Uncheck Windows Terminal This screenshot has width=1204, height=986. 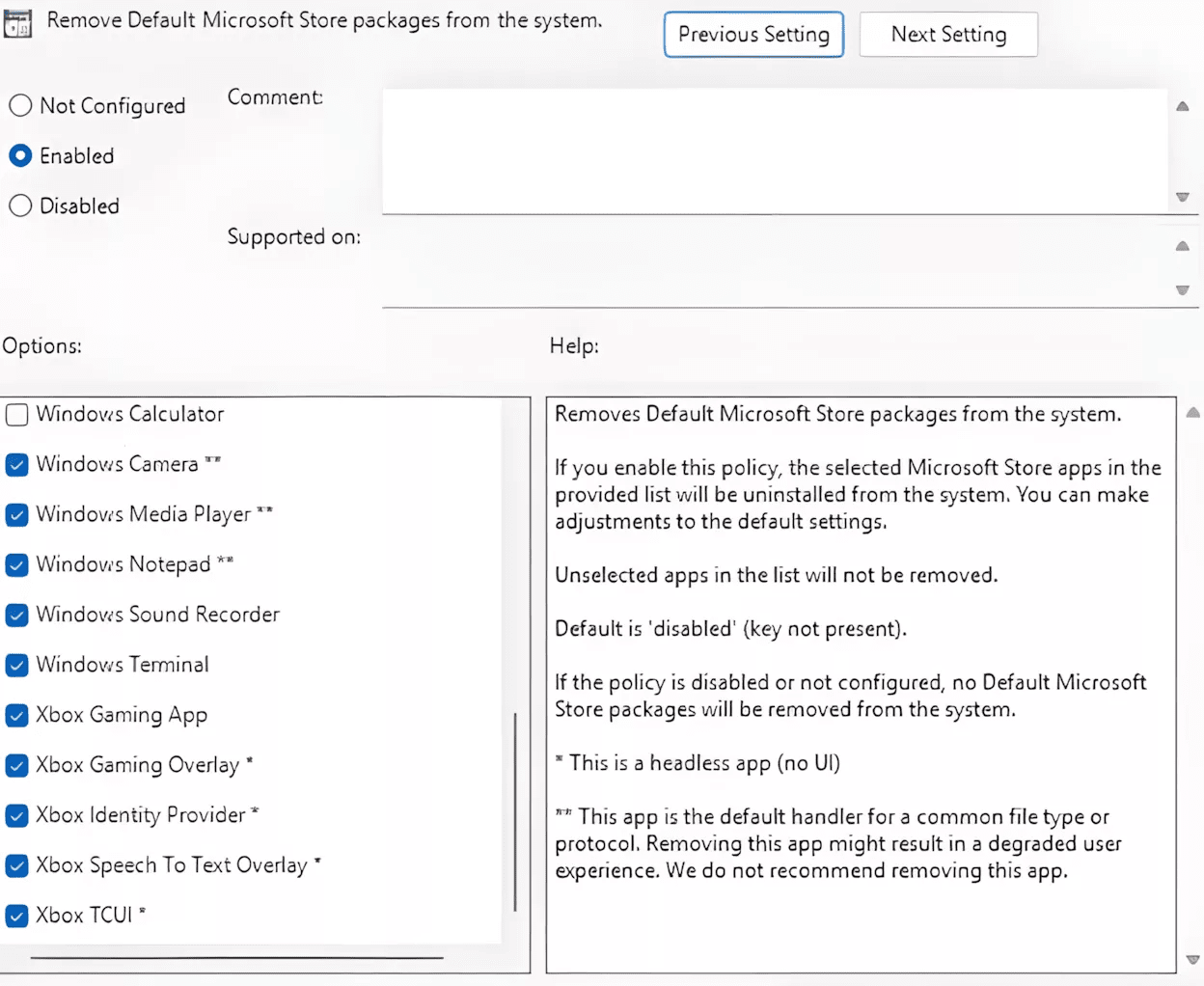coord(16,665)
